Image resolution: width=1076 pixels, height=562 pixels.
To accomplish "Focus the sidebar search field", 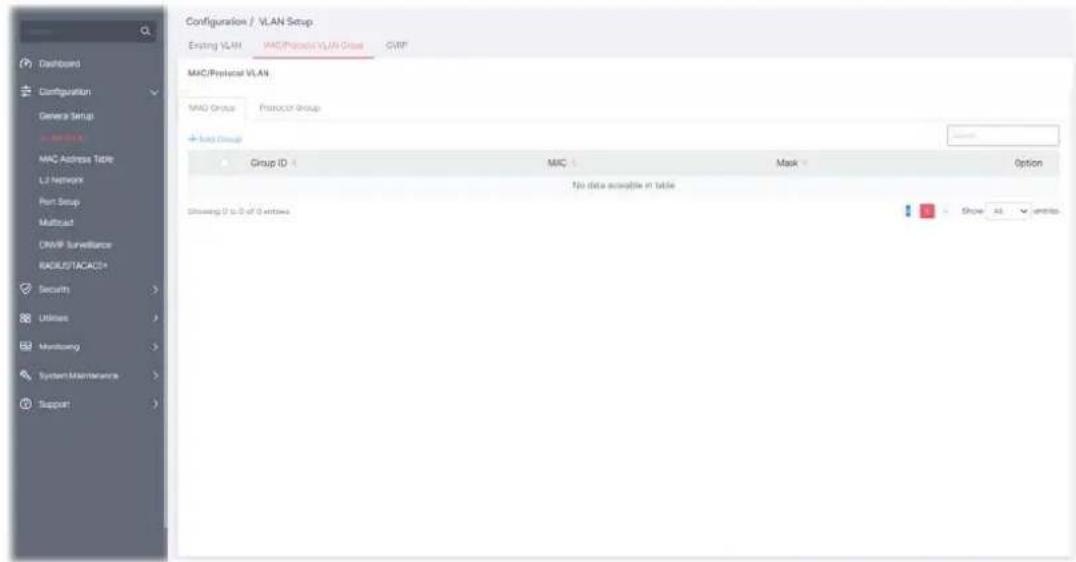I will point(79,31).
